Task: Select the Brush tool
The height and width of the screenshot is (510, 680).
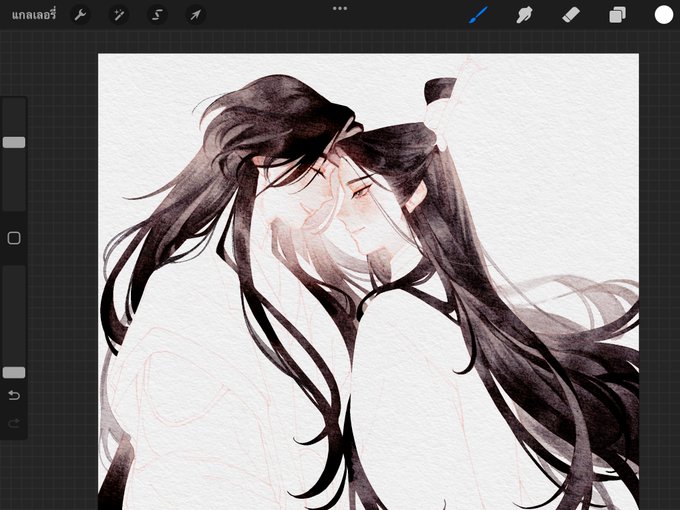Action: click(x=478, y=15)
